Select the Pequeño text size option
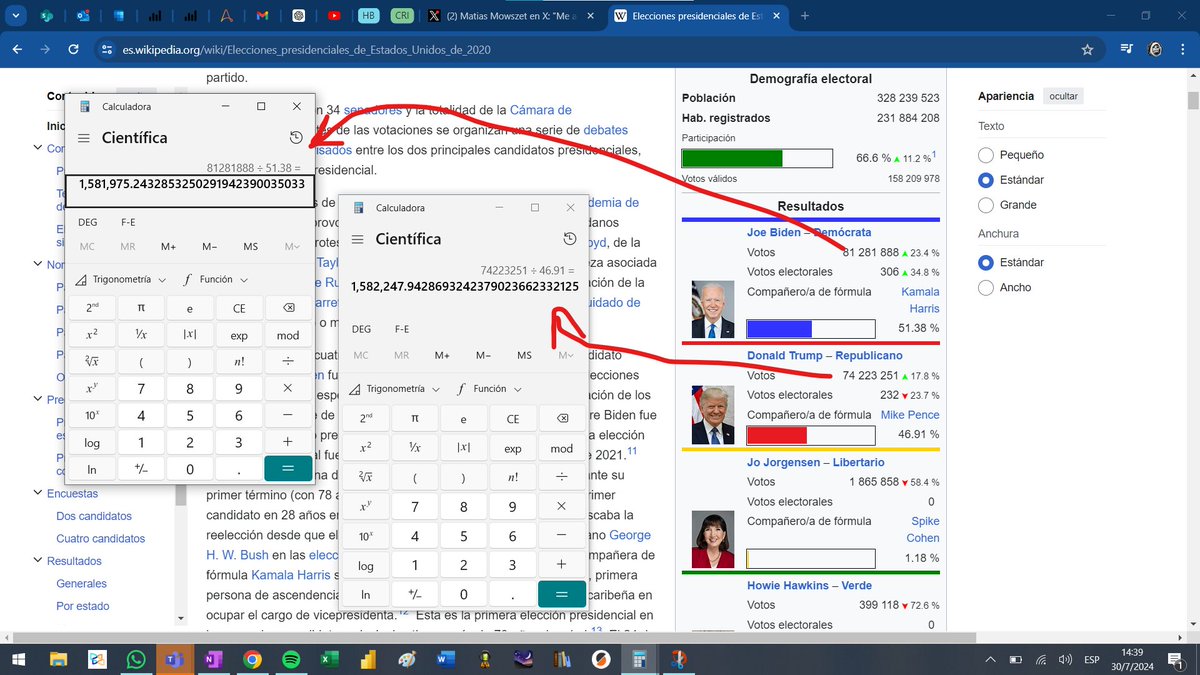This screenshot has height=675, width=1200. tap(986, 155)
